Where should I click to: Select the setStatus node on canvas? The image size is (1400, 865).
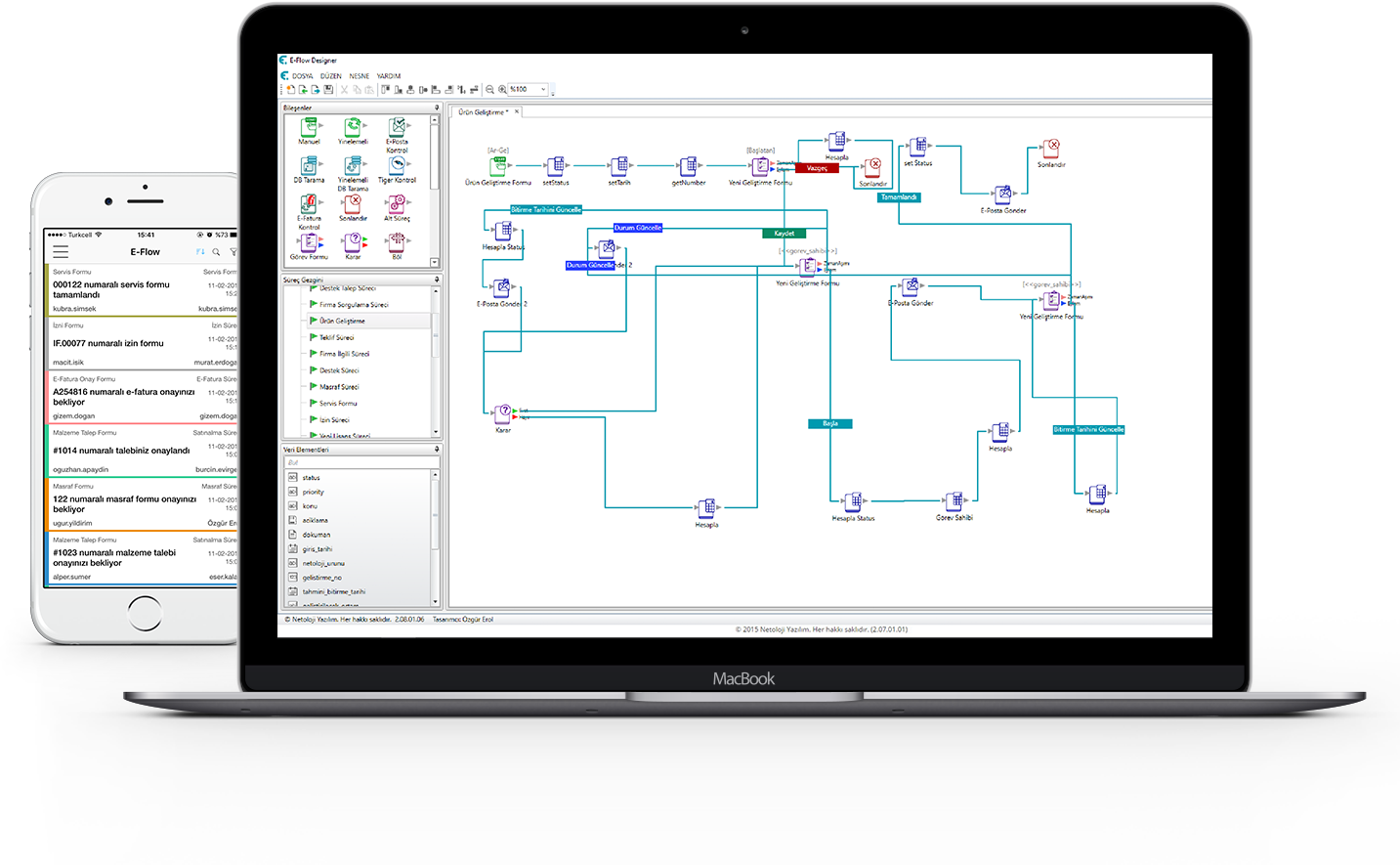click(556, 171)
